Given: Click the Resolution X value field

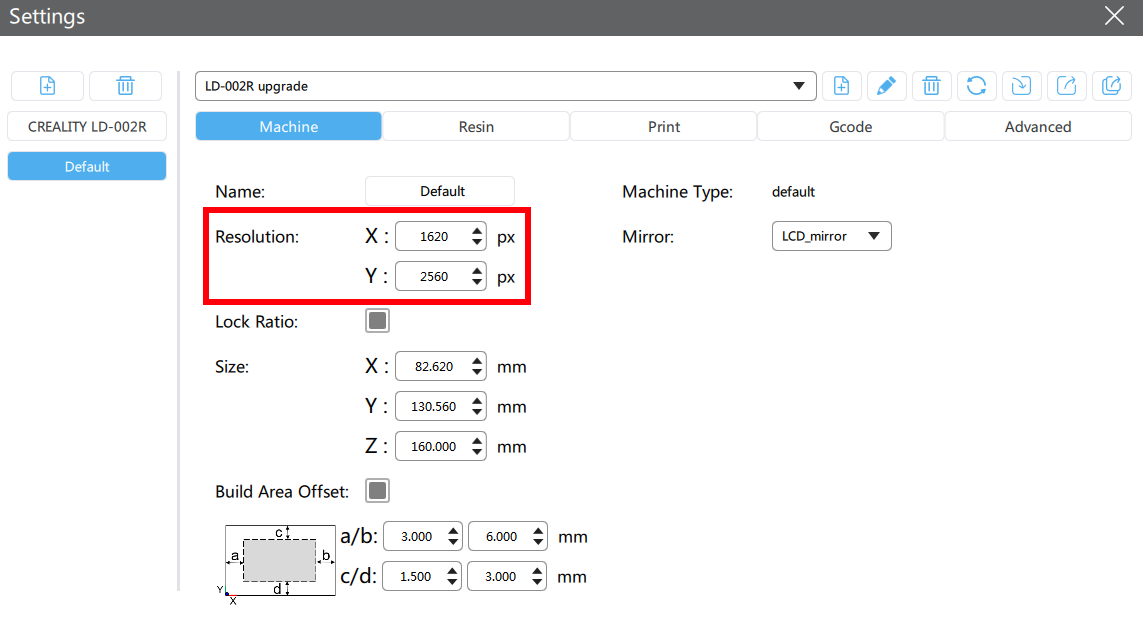Looking at the screenshot, I should click(x=432, y=237).
